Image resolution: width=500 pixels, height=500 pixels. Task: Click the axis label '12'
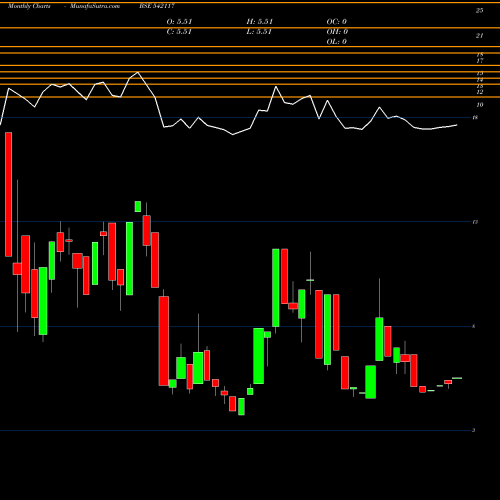coord(480,92)
